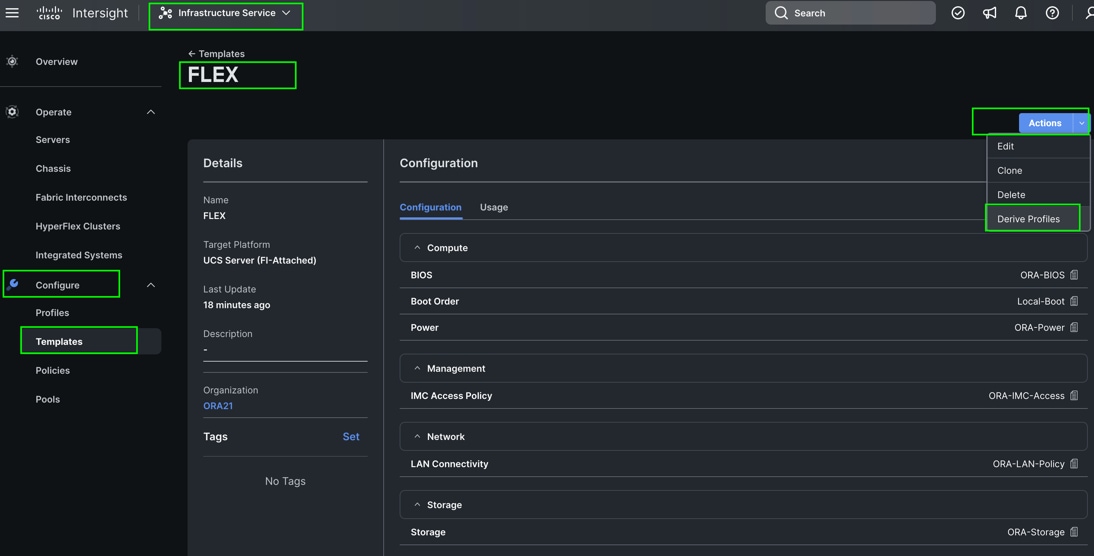Screen dimensions: 1094x556
Task: Click the ORA-Storage policy value
Action: (1036, 532)
